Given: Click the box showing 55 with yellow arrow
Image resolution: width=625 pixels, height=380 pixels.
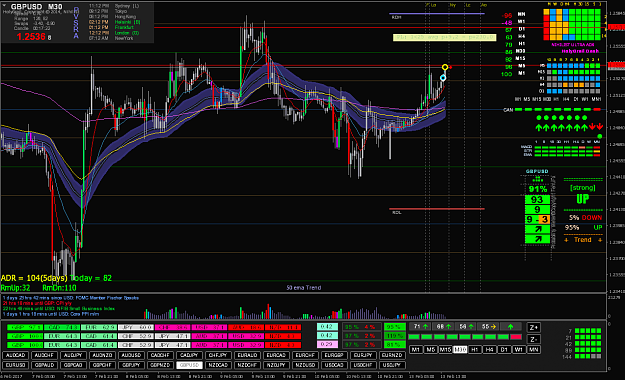Looking at the screenshot, I should 488,327.
